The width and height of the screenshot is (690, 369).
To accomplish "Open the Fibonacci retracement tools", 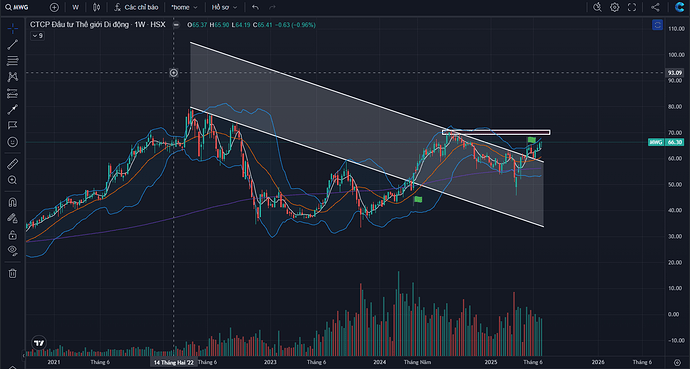I will [x=12, y=61].
